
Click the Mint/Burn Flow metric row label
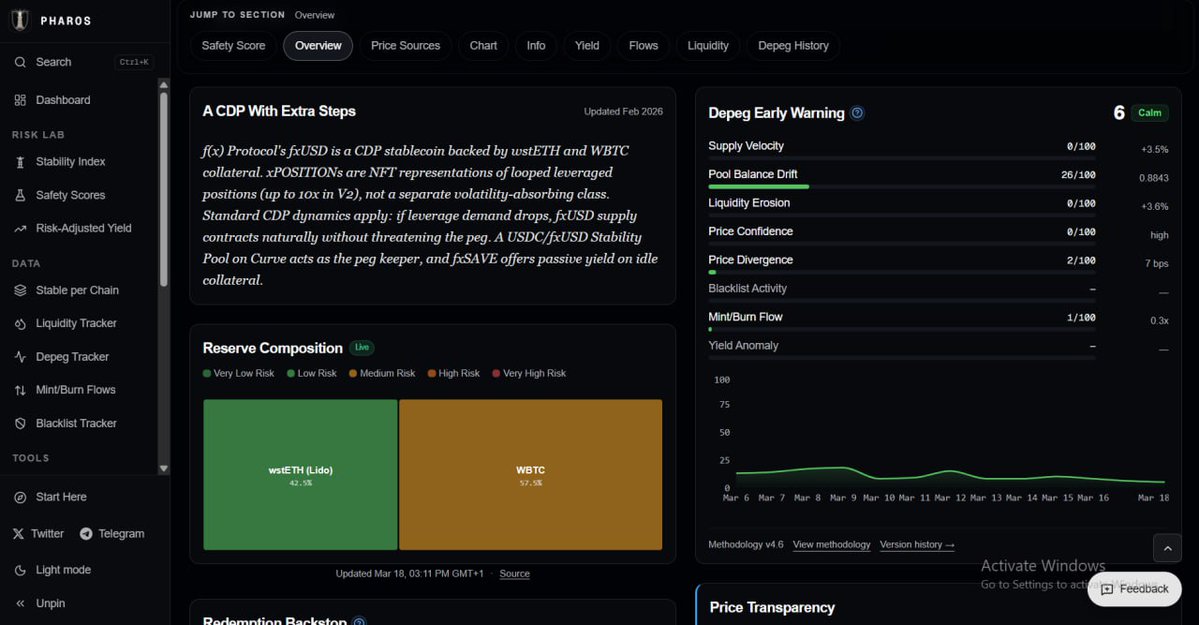tap(745, 317)
